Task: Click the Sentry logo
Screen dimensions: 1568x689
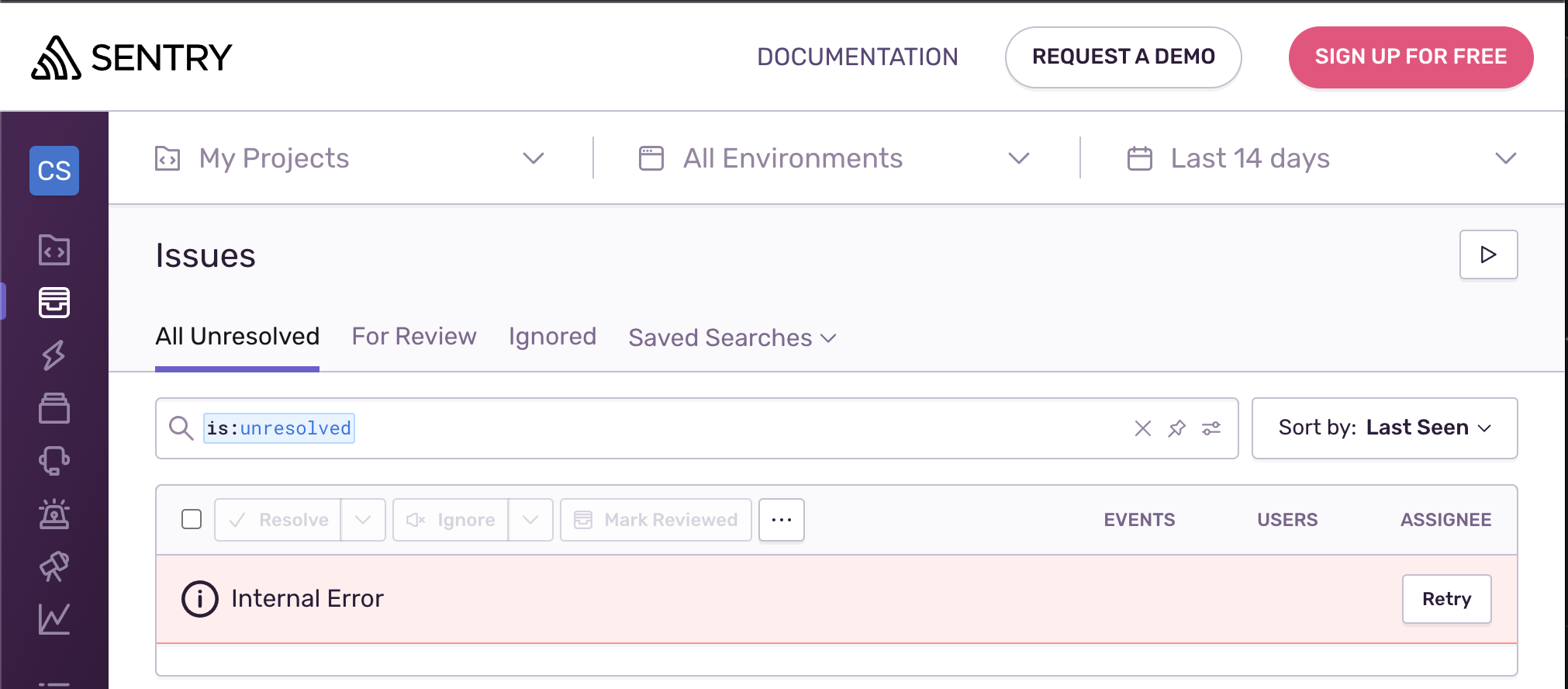Action: [131, 57]
